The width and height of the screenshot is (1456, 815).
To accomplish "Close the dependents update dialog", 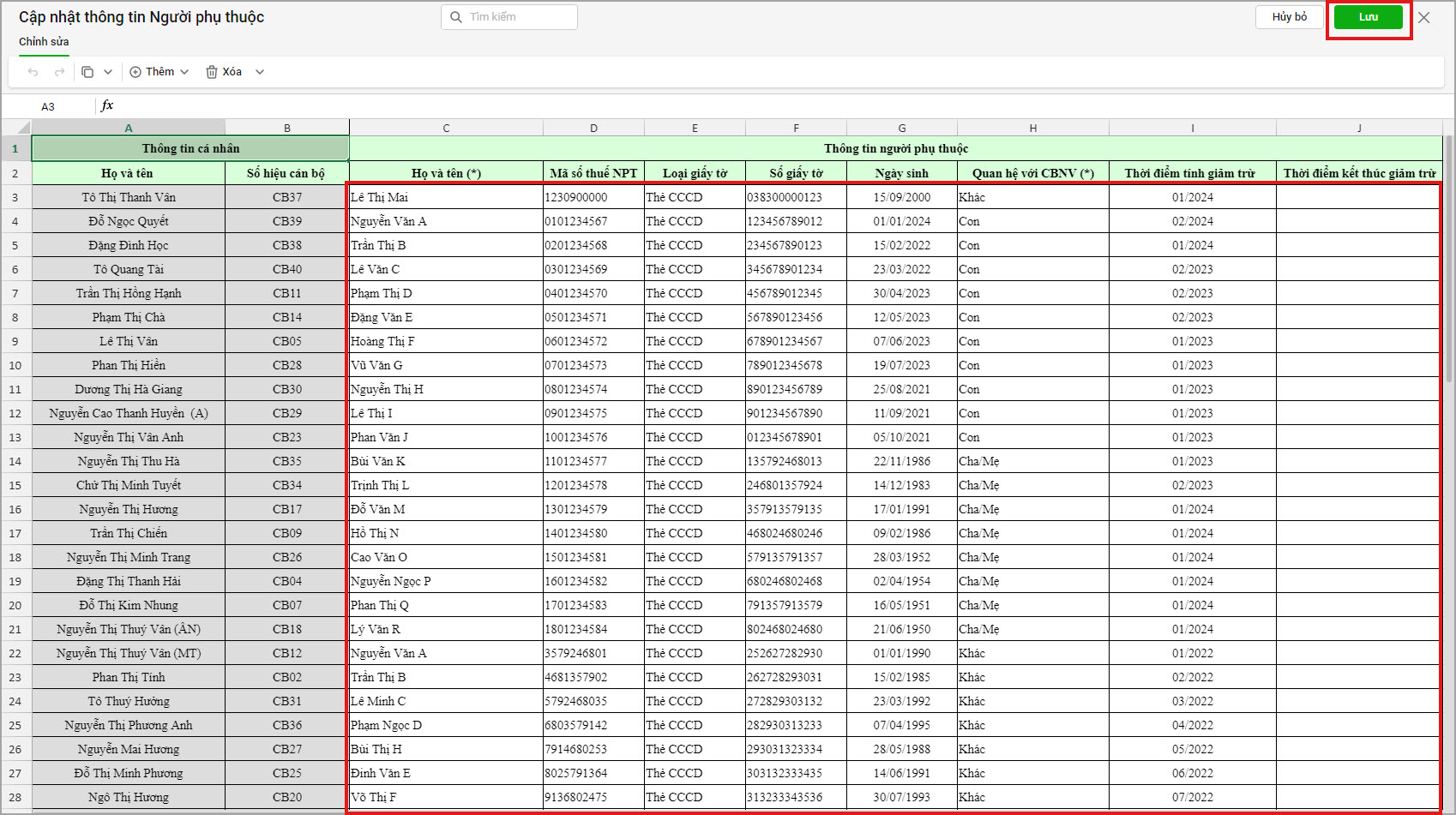I will tap(1423, 17).
